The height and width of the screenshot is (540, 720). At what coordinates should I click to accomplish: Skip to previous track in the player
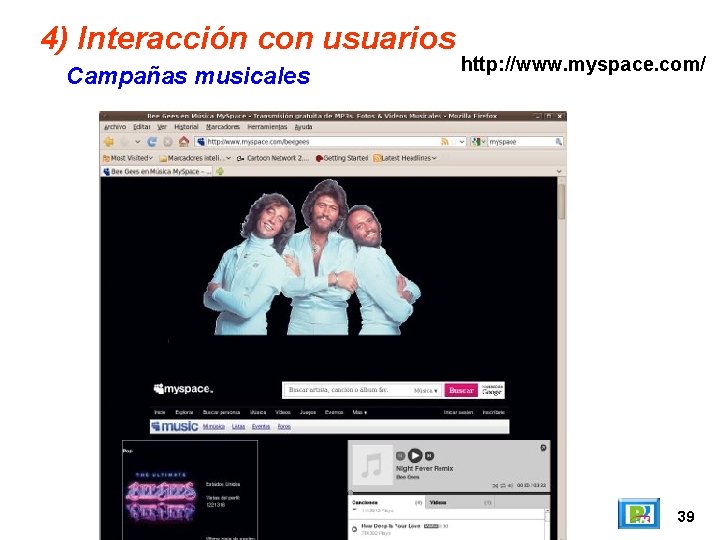400,456
